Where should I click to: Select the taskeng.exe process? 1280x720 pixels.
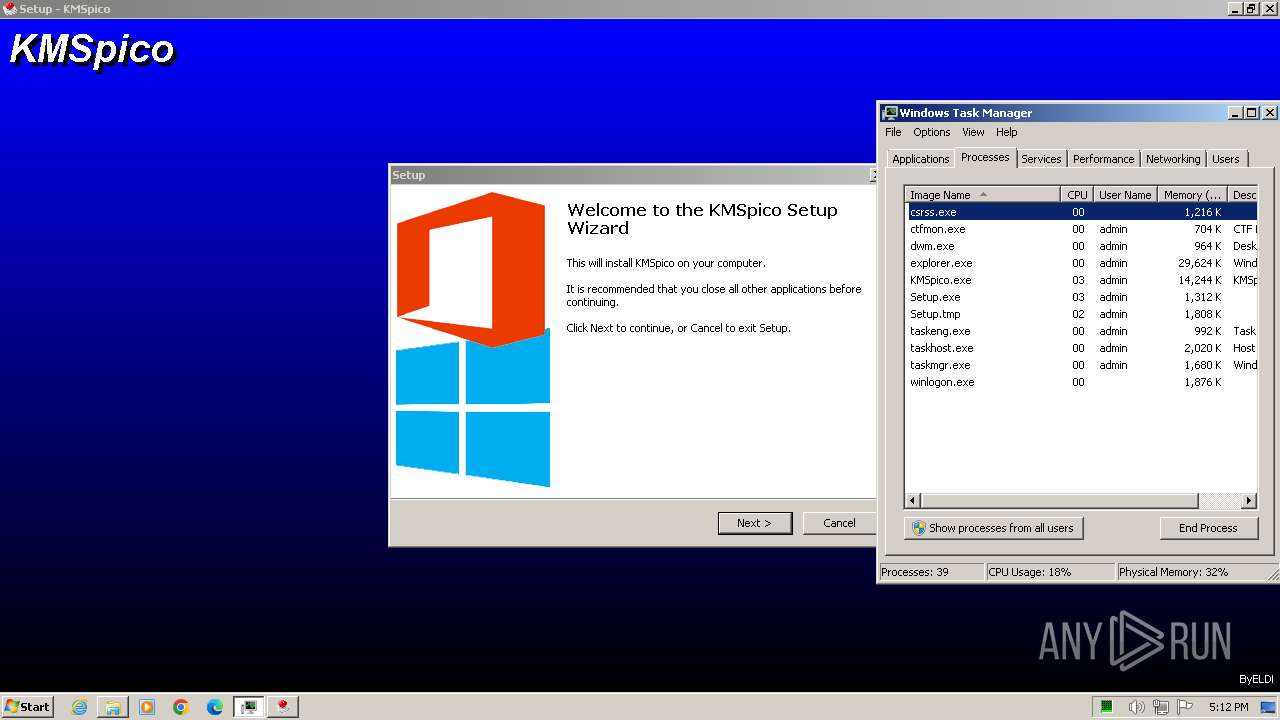click(x=1081, y=331)
